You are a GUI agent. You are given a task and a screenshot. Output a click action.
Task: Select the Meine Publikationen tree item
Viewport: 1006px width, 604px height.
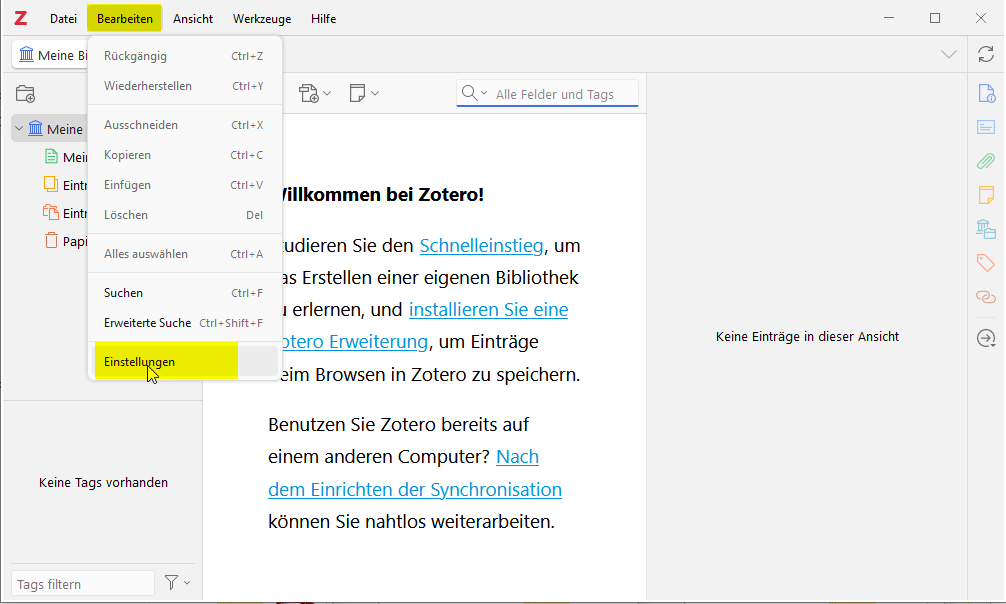click(x=64, y=157)
